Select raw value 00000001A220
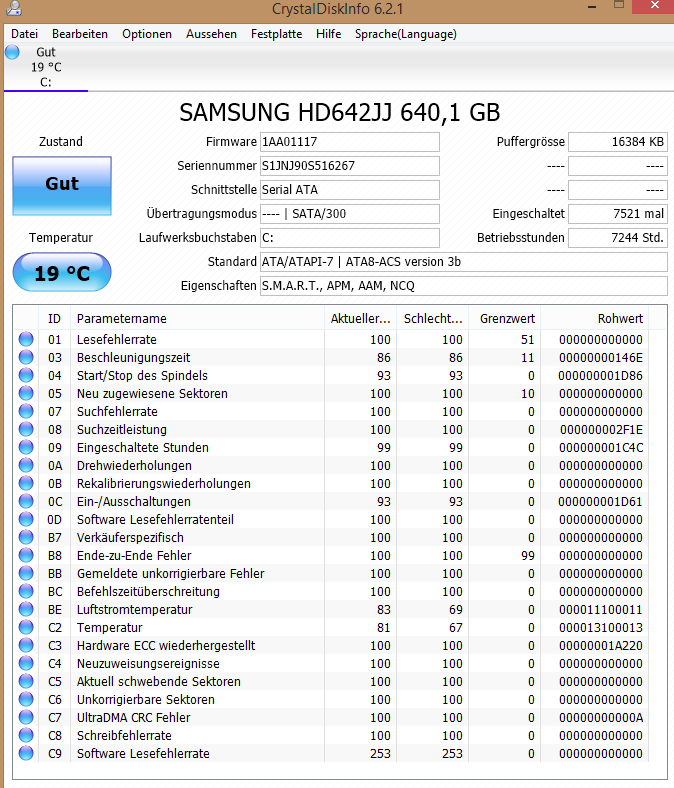 601,646
